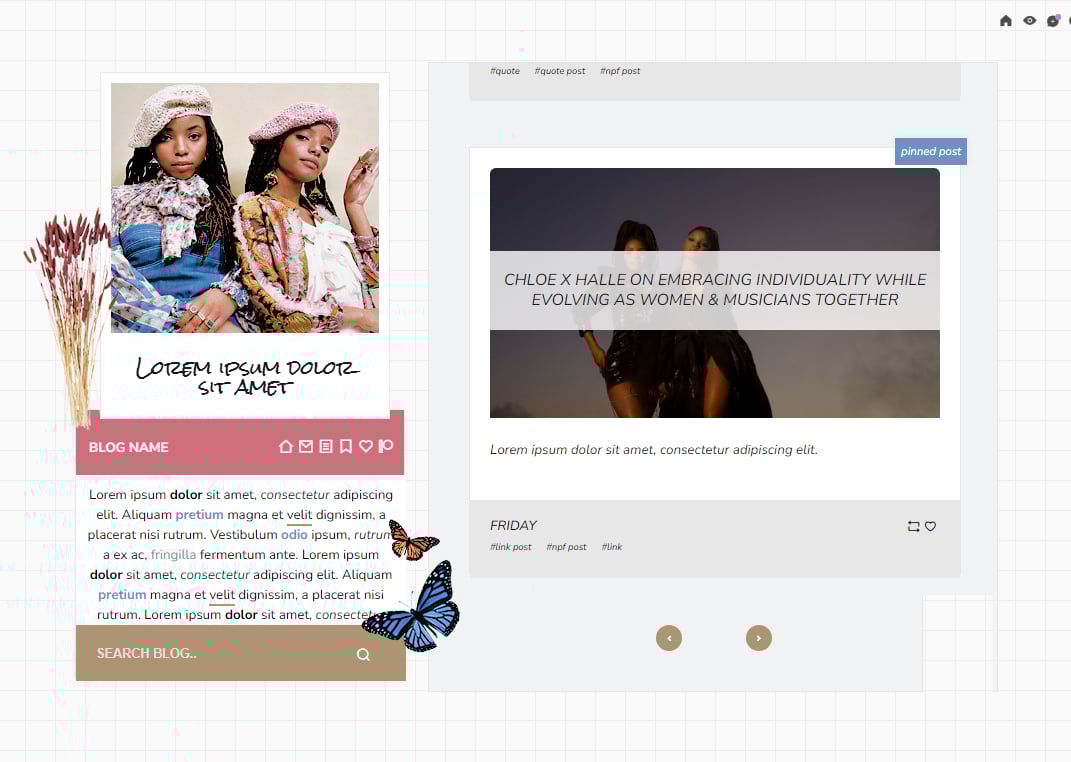This screenshot has height=762, width=1071.
Task: Open the #npf post tag under Friday
Action: 566,547
